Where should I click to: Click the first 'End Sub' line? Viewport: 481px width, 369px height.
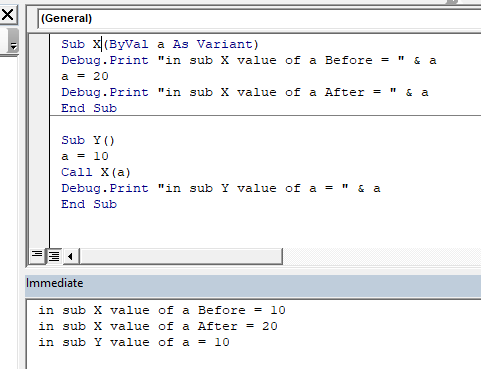click(89, 108)
